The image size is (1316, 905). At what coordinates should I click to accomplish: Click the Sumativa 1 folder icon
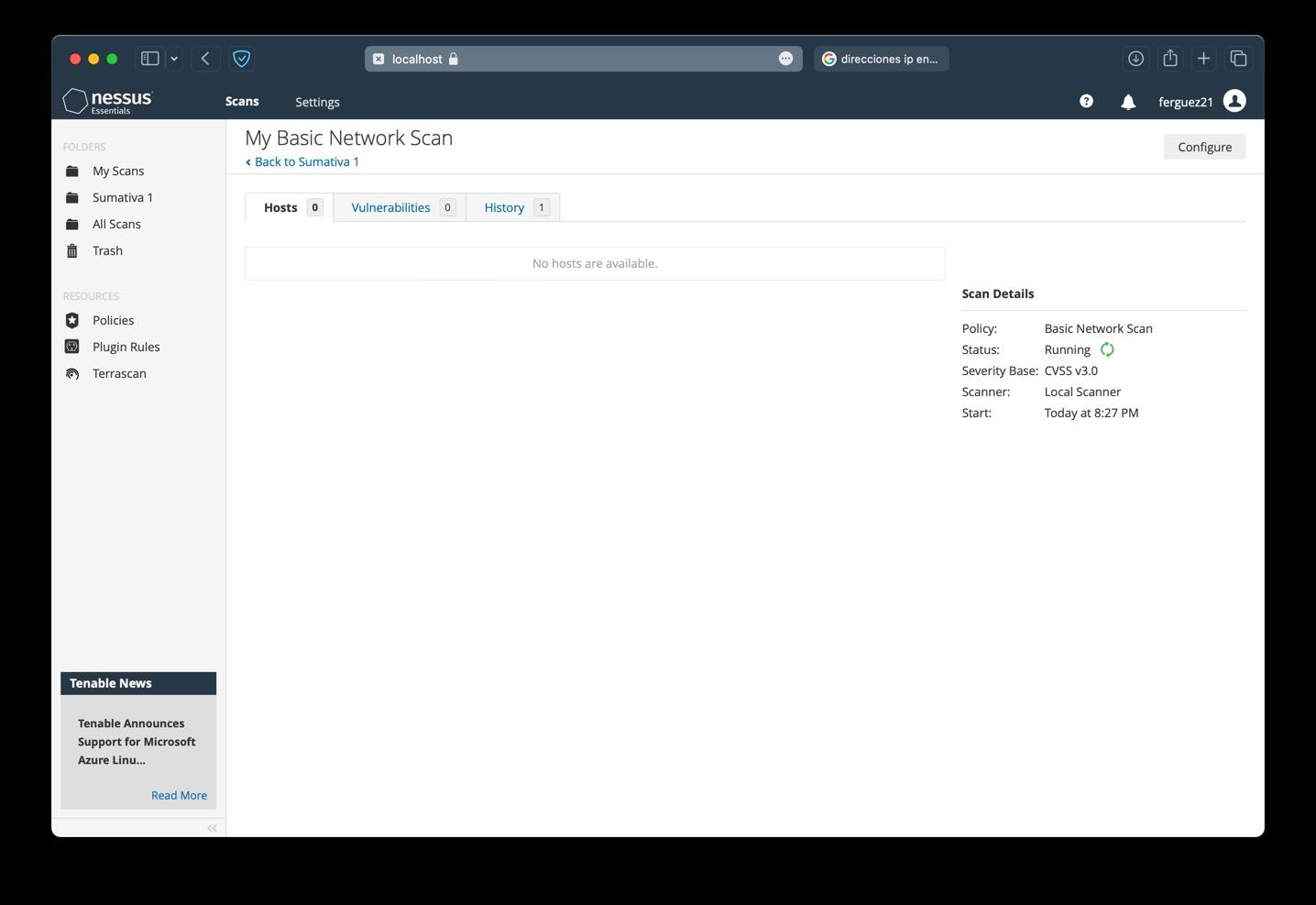(72, 198)
